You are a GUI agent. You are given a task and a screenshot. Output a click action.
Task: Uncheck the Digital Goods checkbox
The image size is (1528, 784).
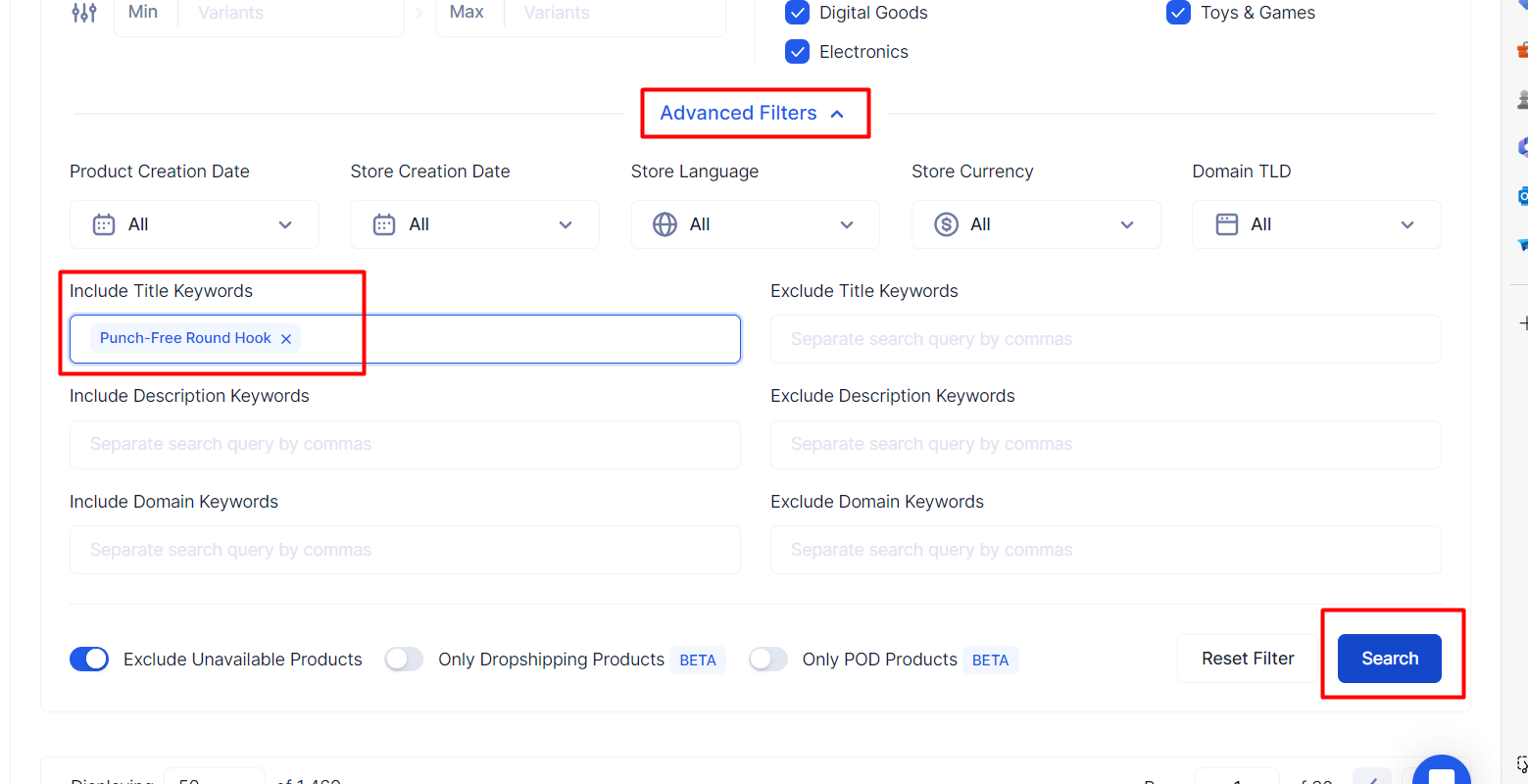click(798, 13)
